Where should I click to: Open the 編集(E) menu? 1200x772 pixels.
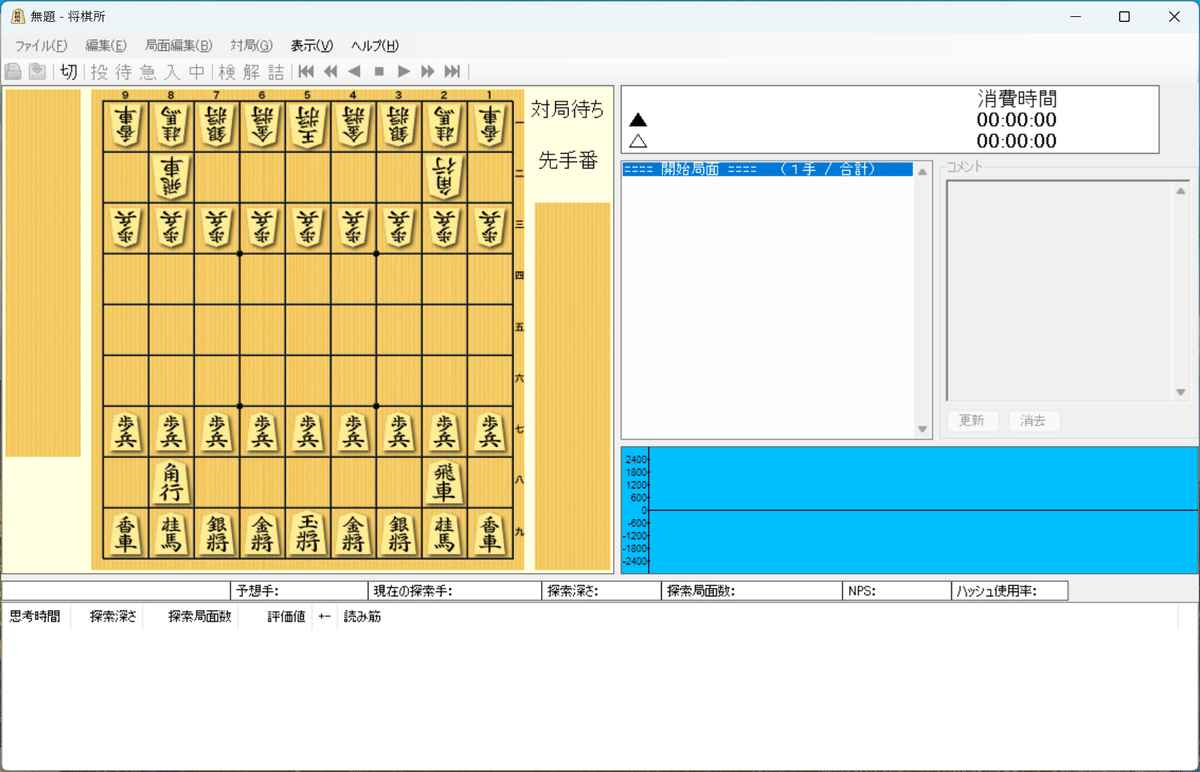click(106, 45)
